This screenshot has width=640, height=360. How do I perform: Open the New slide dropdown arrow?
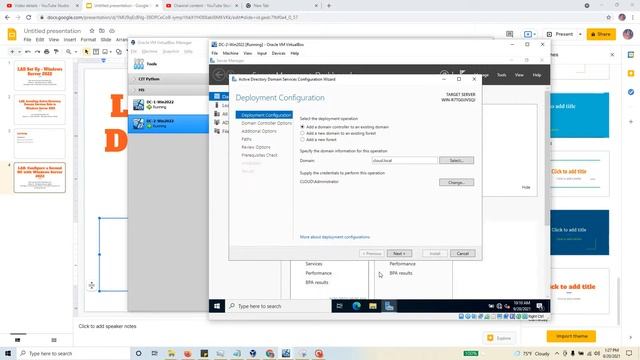[x=19, y=52]
